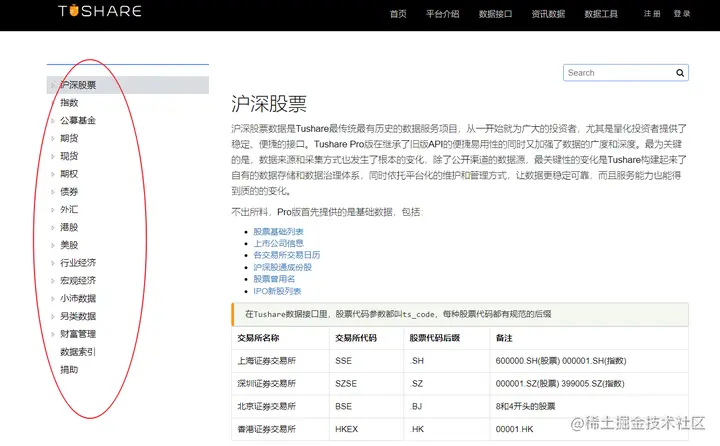Select 债券 in sidebar
Screen dimensions: 720x446
coord(69,192)
